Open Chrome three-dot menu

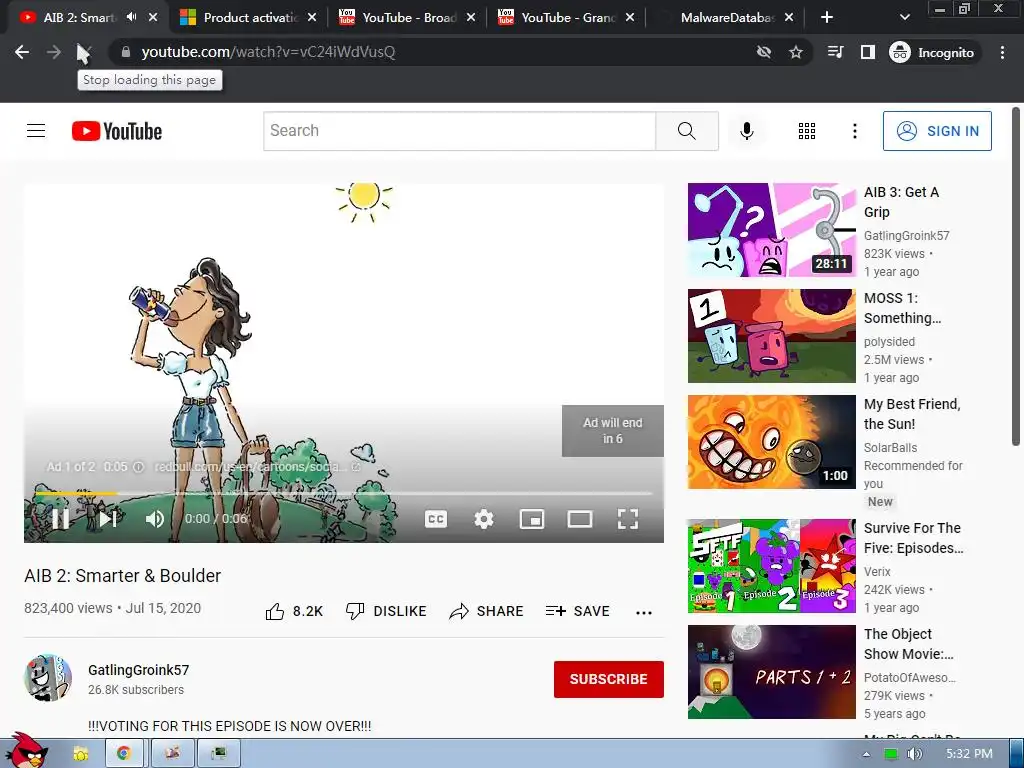point(1002,52)
